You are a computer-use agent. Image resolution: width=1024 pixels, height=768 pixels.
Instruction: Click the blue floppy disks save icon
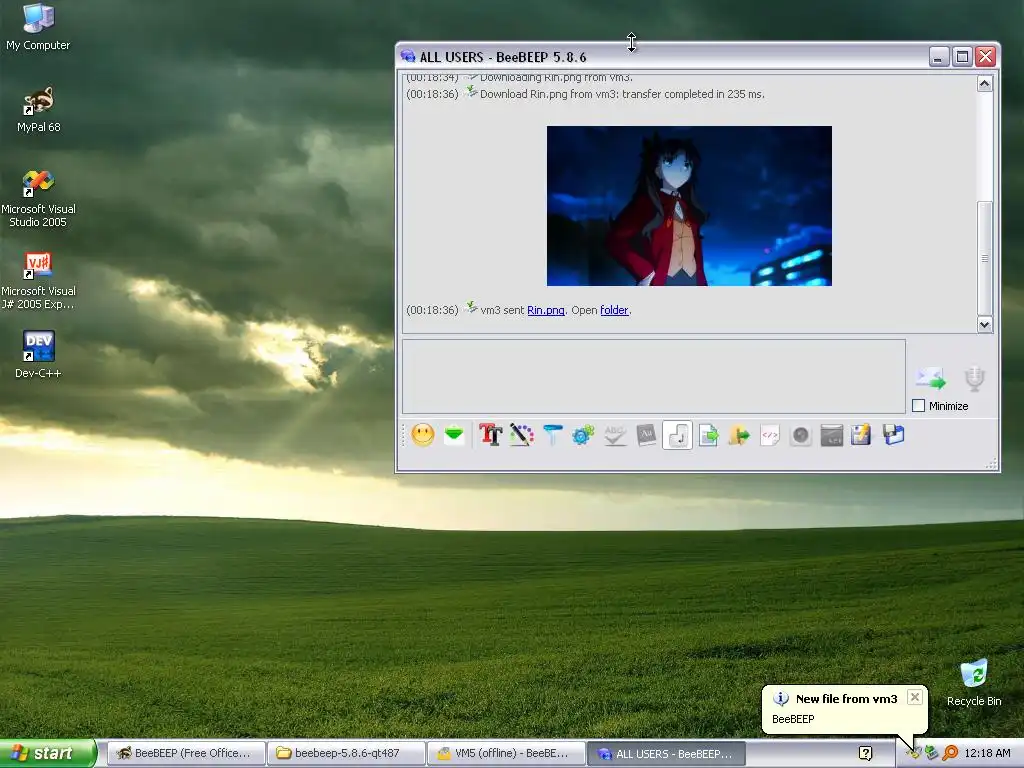(893, 435)
